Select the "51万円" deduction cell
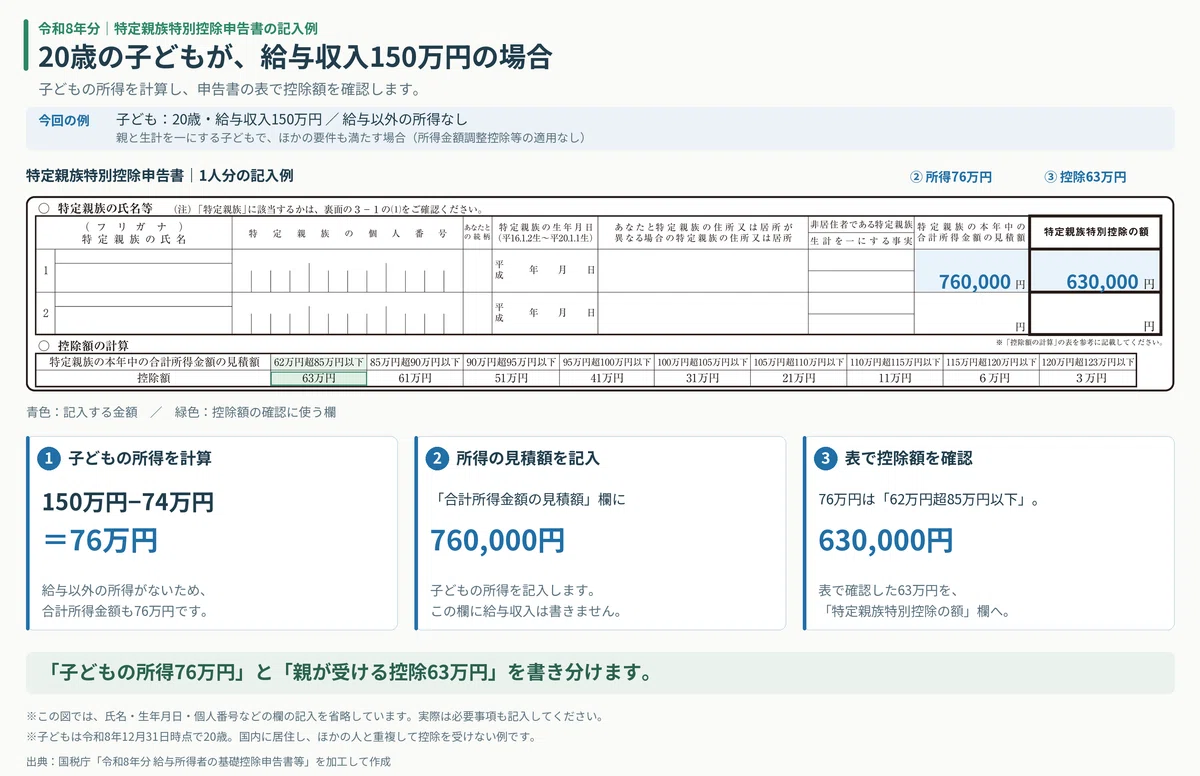 tap(511, 378)
